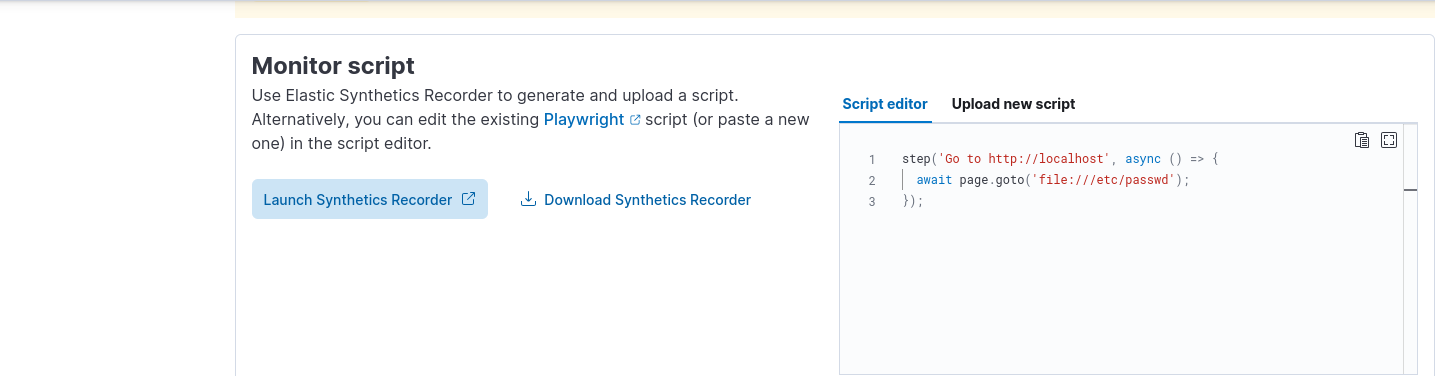
Task: Click external link icon in Launch button
Action: pyautogui.click(x=468, y=199)
